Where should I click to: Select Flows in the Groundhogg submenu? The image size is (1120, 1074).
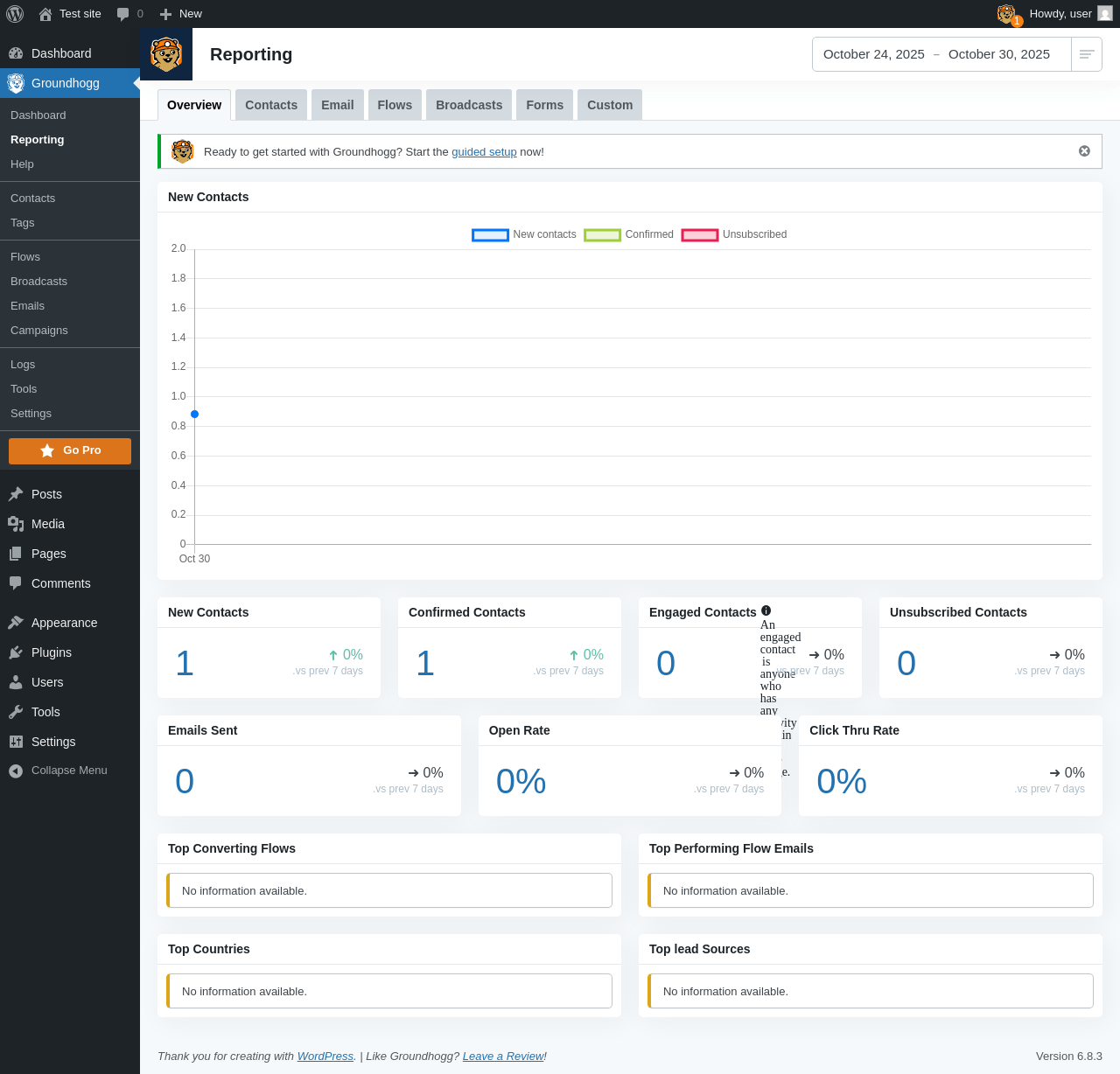(x=25, y=257)
